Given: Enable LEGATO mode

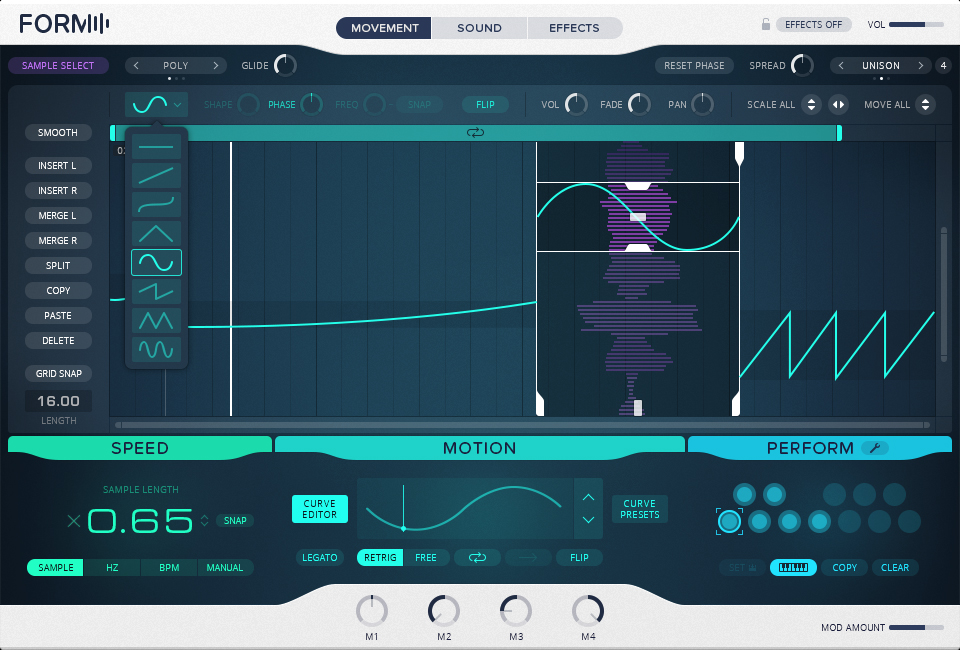Looking at the screenshot, I should tap(320, 558).
